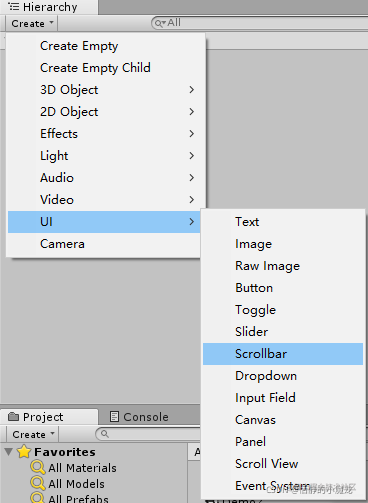This screenshot has height=503, width=368.
Task: Click the Console tab document icon
Action: (114, 417)
